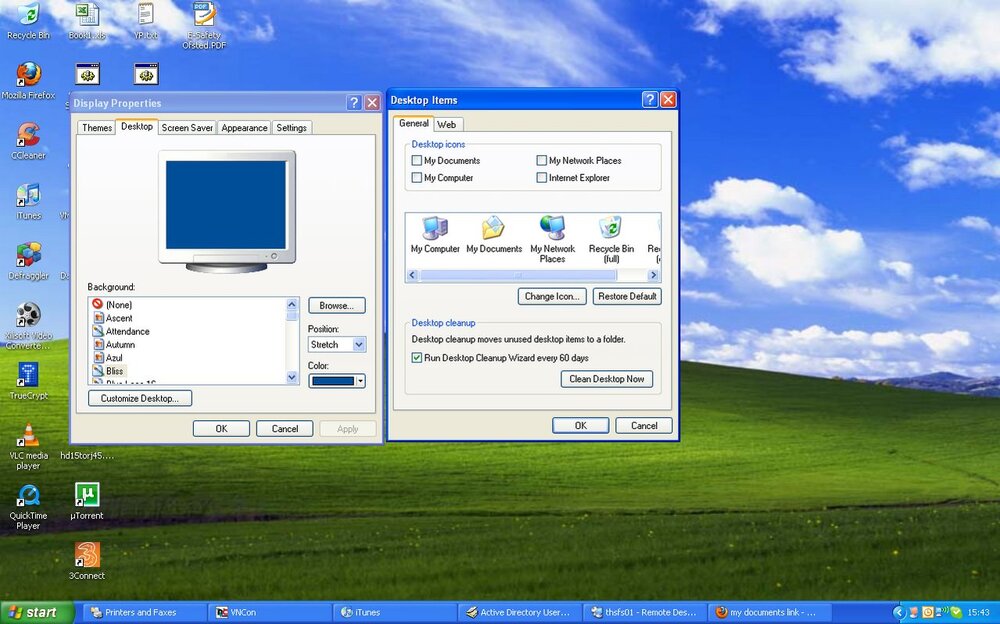Select My Documents icon in Desktop Items list
1000x624 pixels.
click(x=494, y=235)
